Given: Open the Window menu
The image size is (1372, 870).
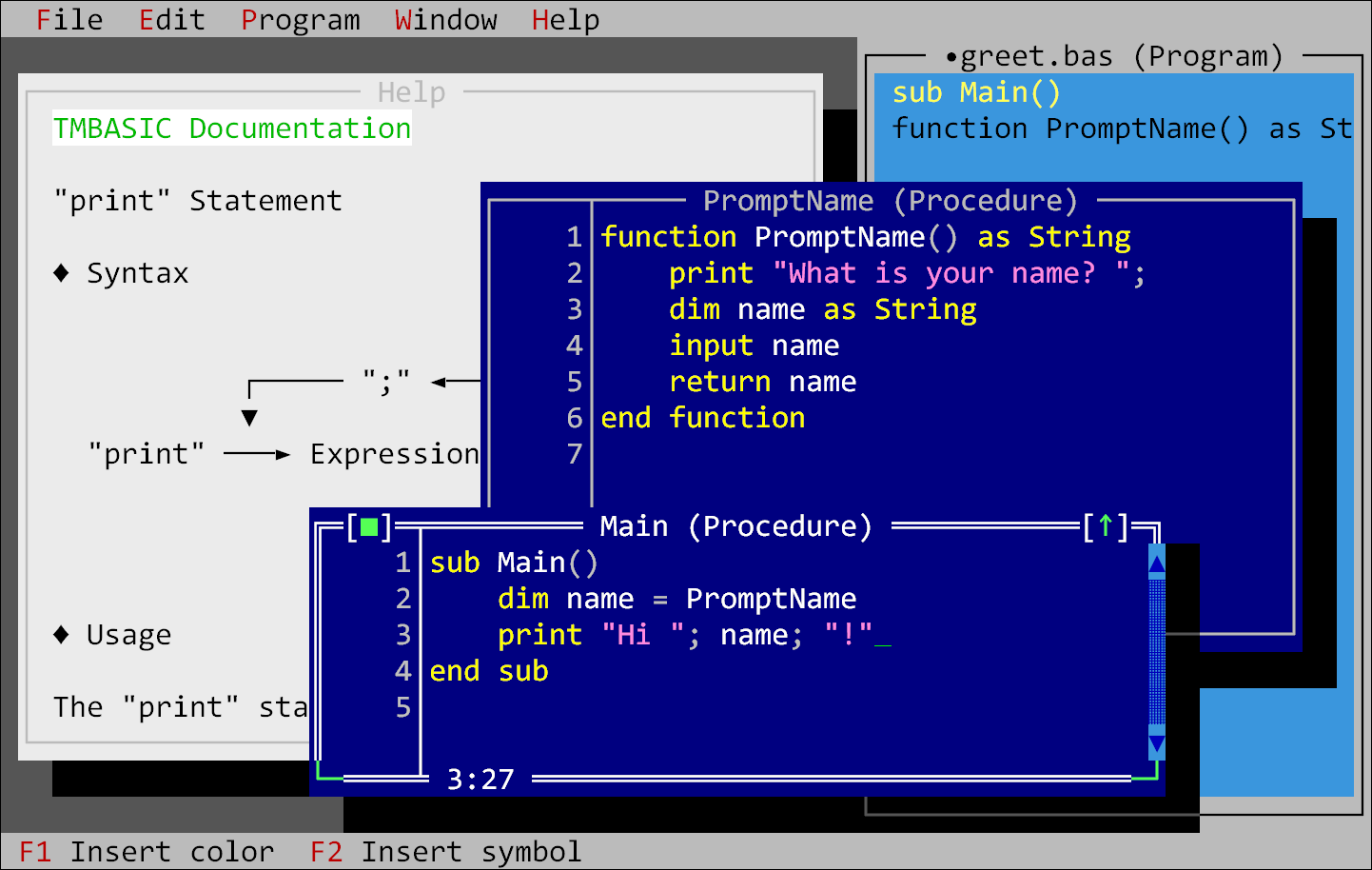Looking at the screenshot, I should click(x=445, y=19).
